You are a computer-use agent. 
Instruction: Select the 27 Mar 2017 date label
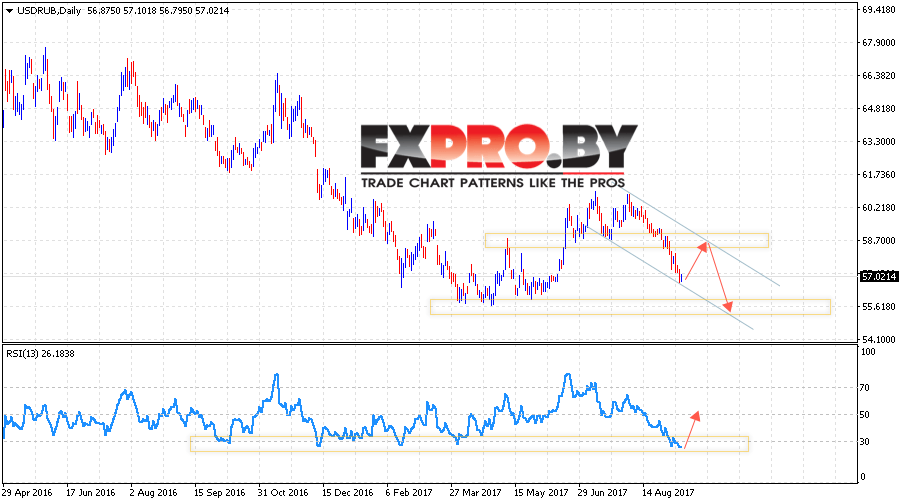coord(475,493)
